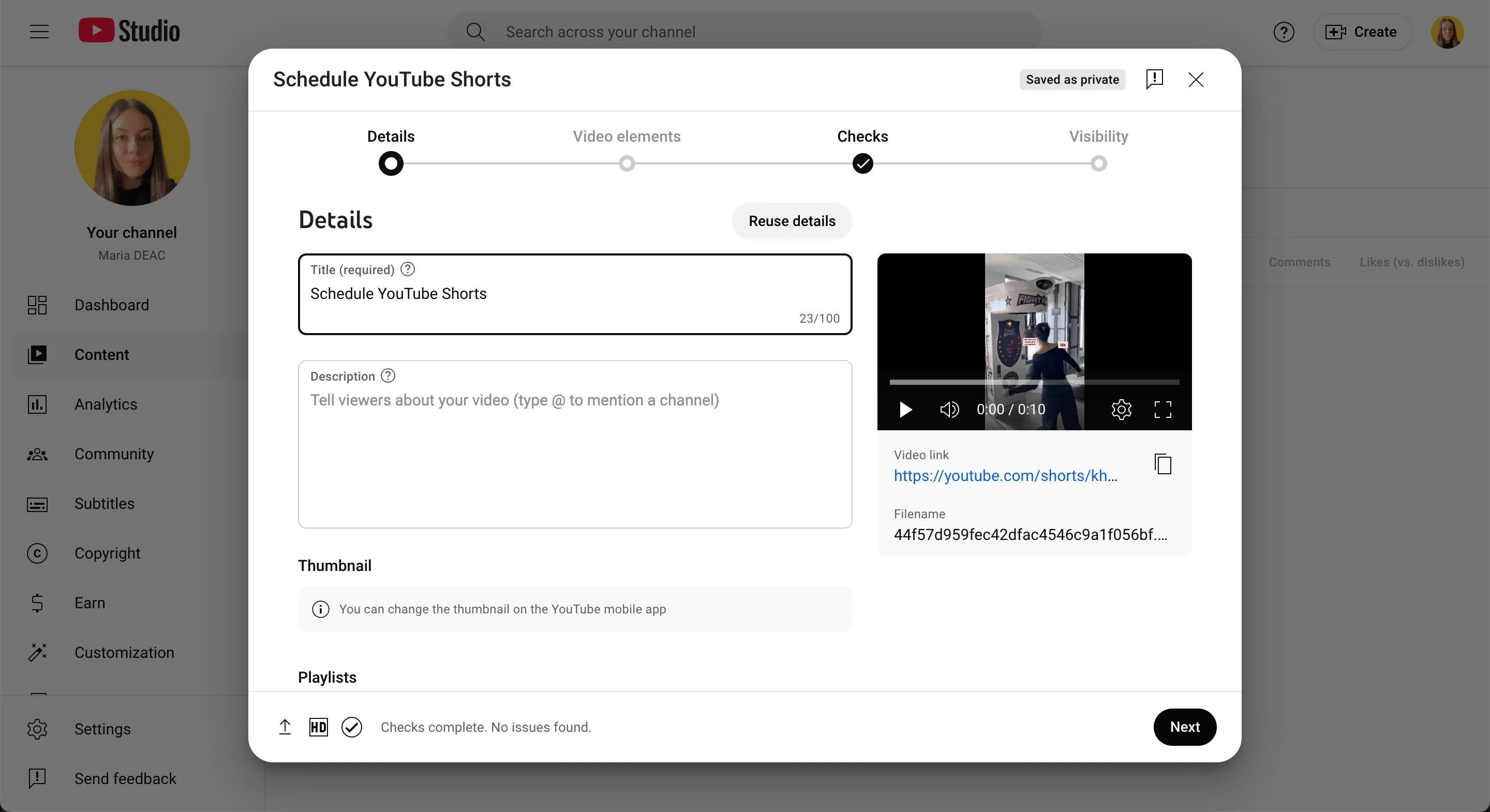Open video player settings gear
This screenshot has height=812, width=1490.
pos(1121,410)
